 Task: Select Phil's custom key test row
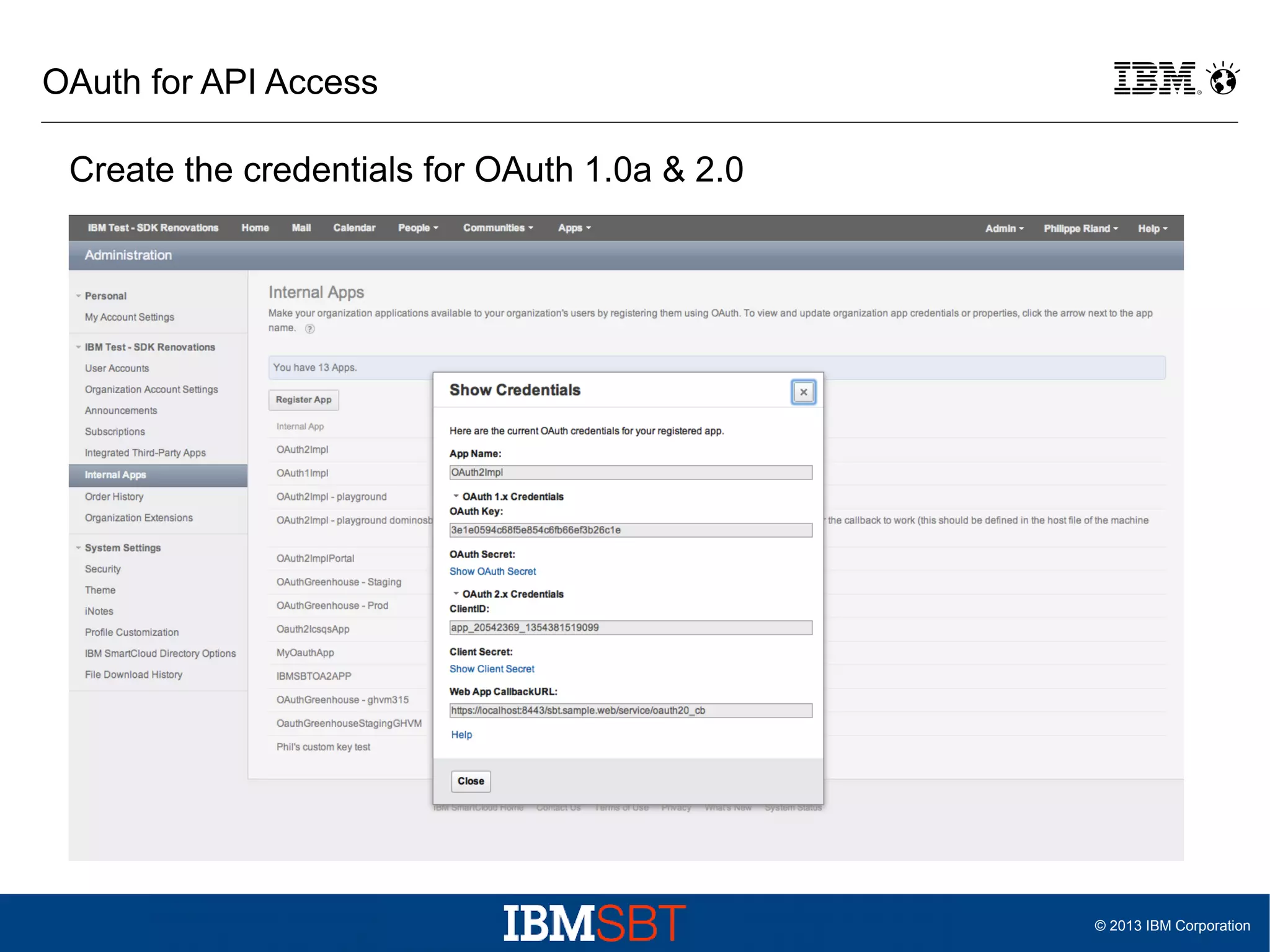tap(323, 747)
